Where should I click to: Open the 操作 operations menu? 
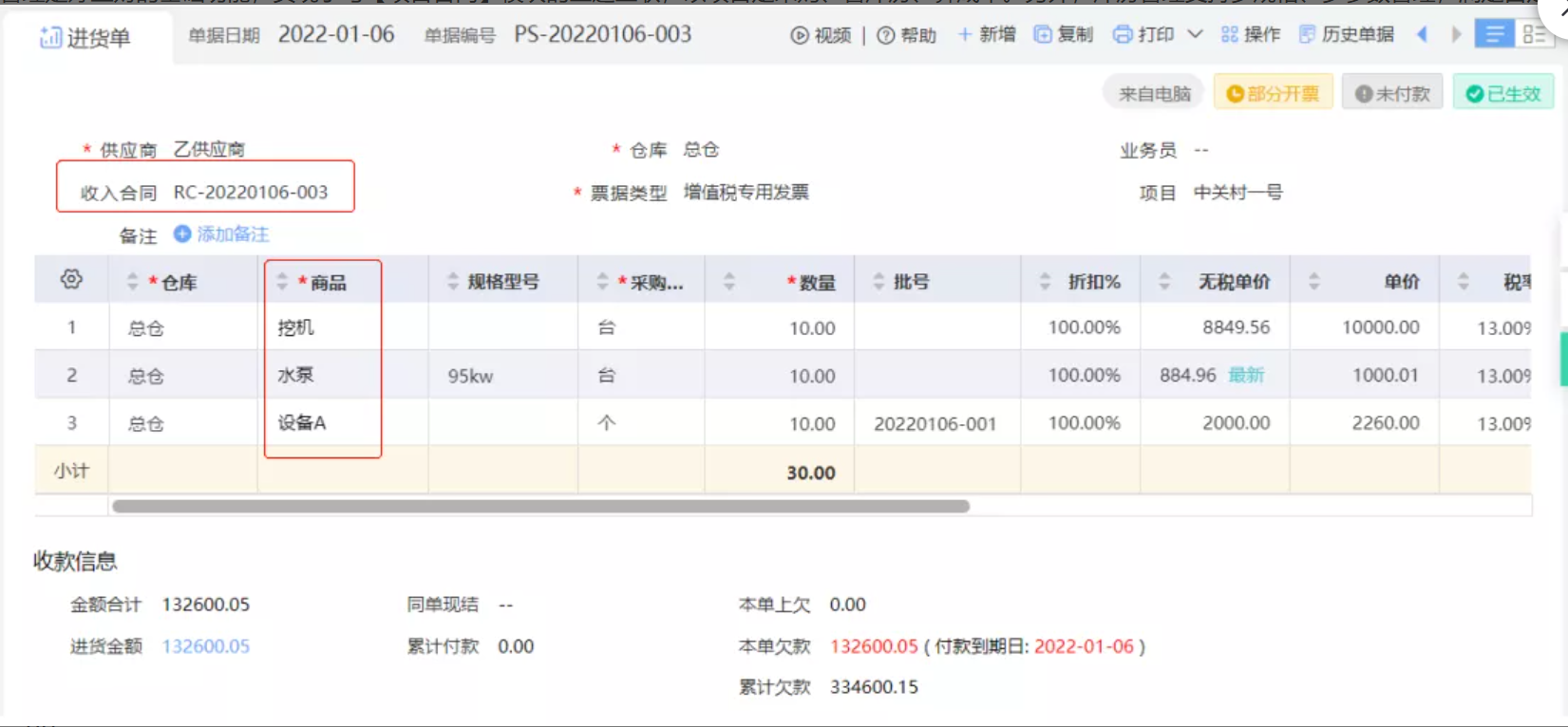click(x=1251, y=35)
